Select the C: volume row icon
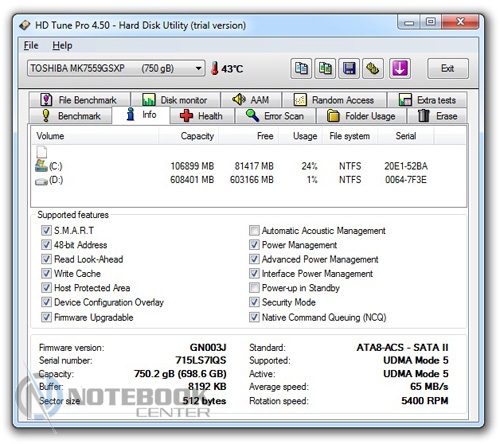This screenshot has height=444, width=500. 41,166
